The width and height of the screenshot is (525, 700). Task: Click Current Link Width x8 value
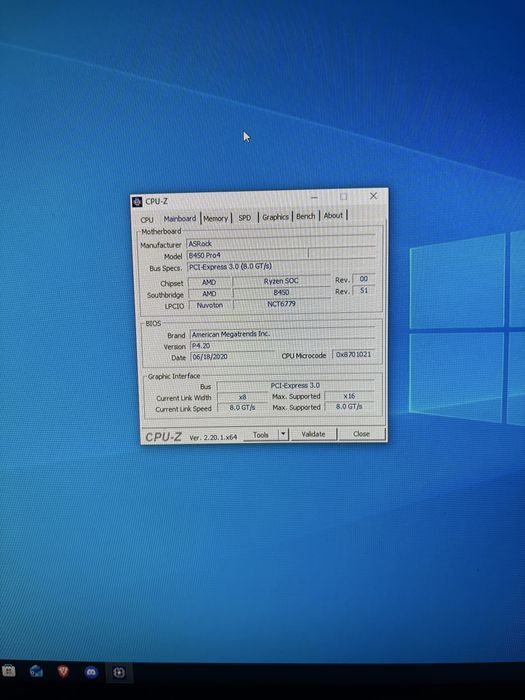coord(242,397)
